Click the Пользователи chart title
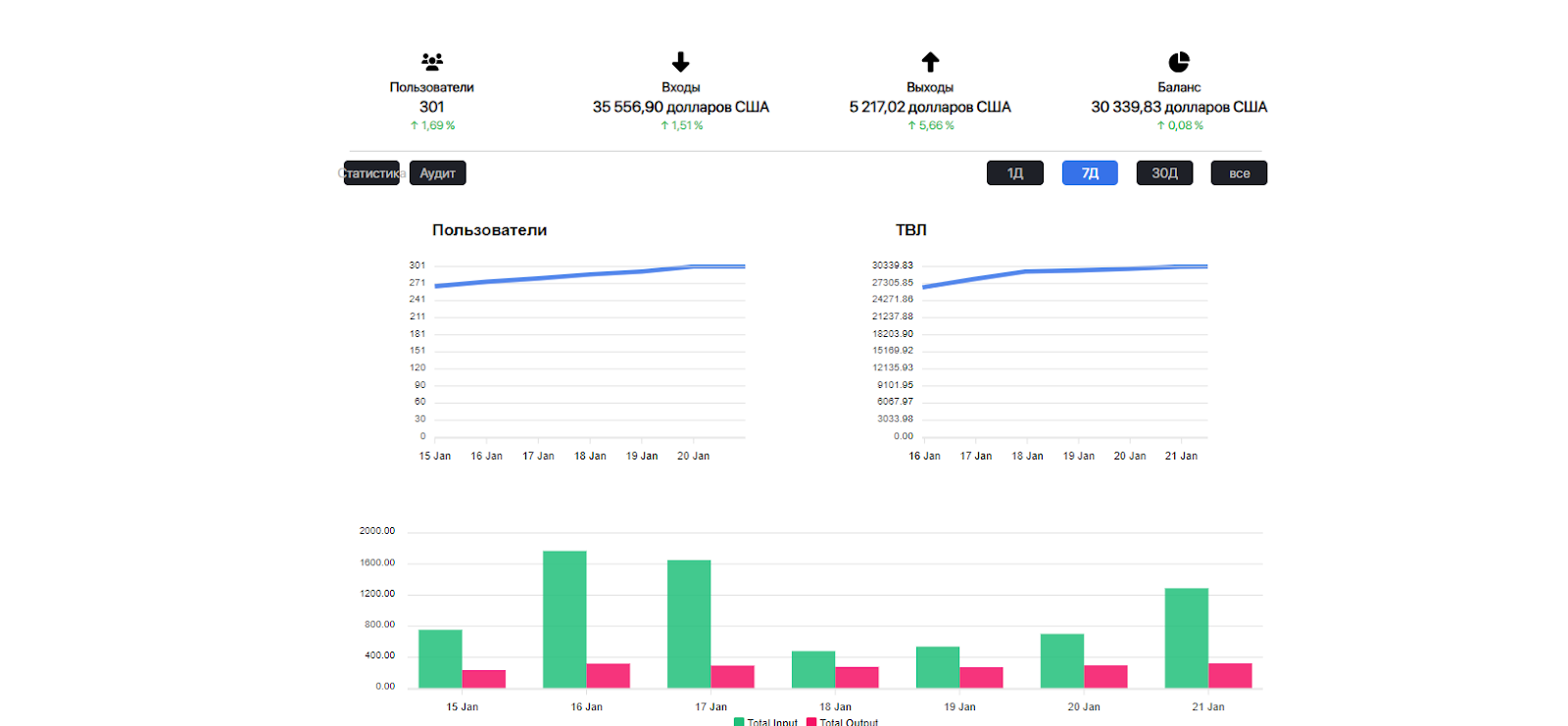Screen dimensions: 1568x726 (x=489, y=230)
